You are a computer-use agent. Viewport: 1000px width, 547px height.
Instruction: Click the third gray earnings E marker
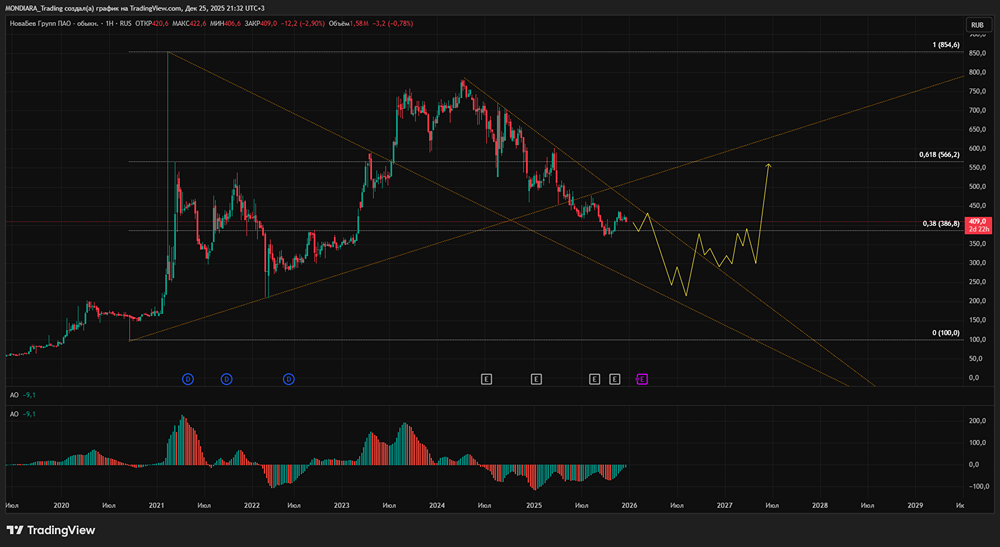click(594, 378)
